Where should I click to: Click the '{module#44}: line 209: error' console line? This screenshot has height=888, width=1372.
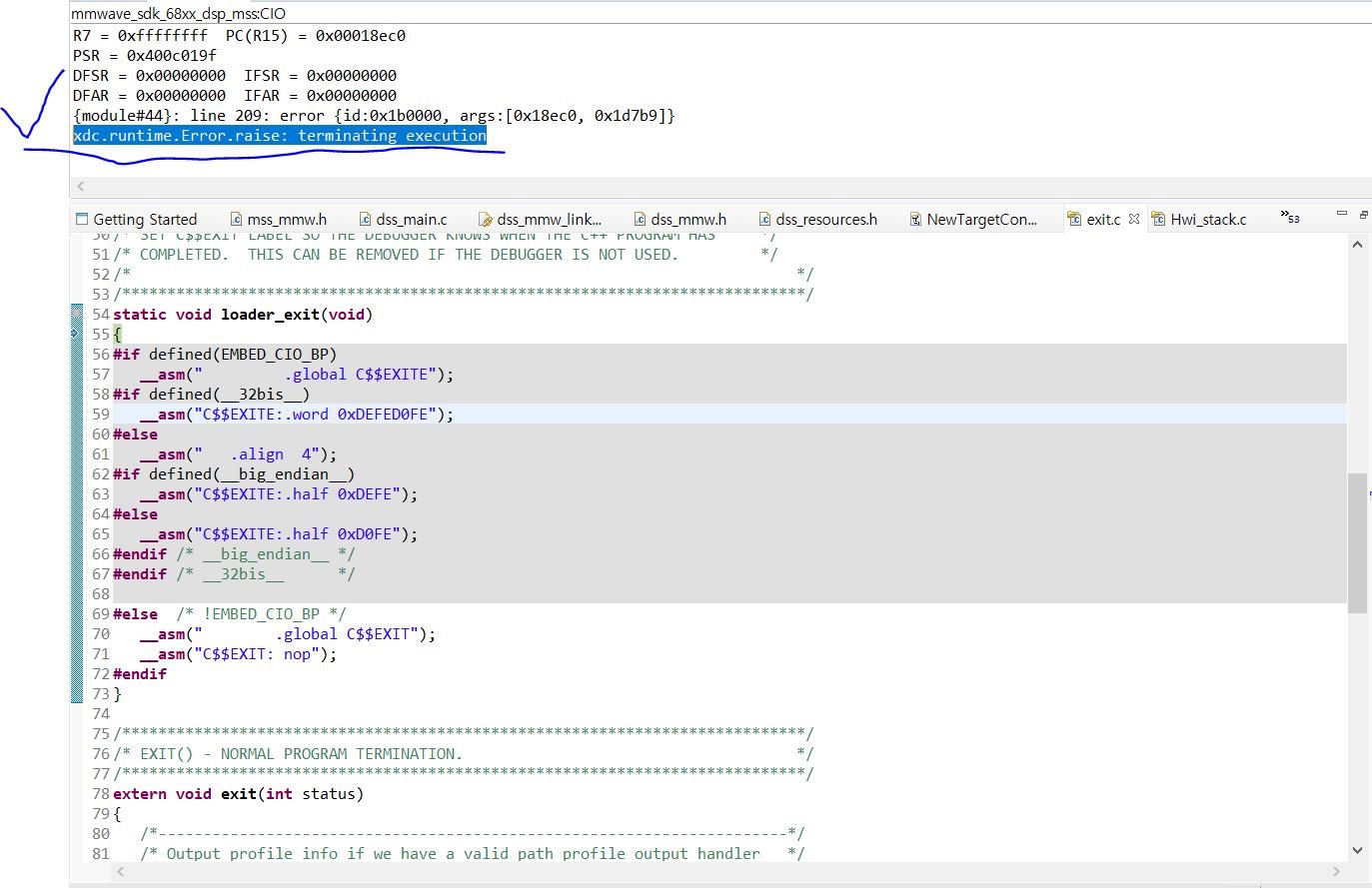click(x=375, y=115)
